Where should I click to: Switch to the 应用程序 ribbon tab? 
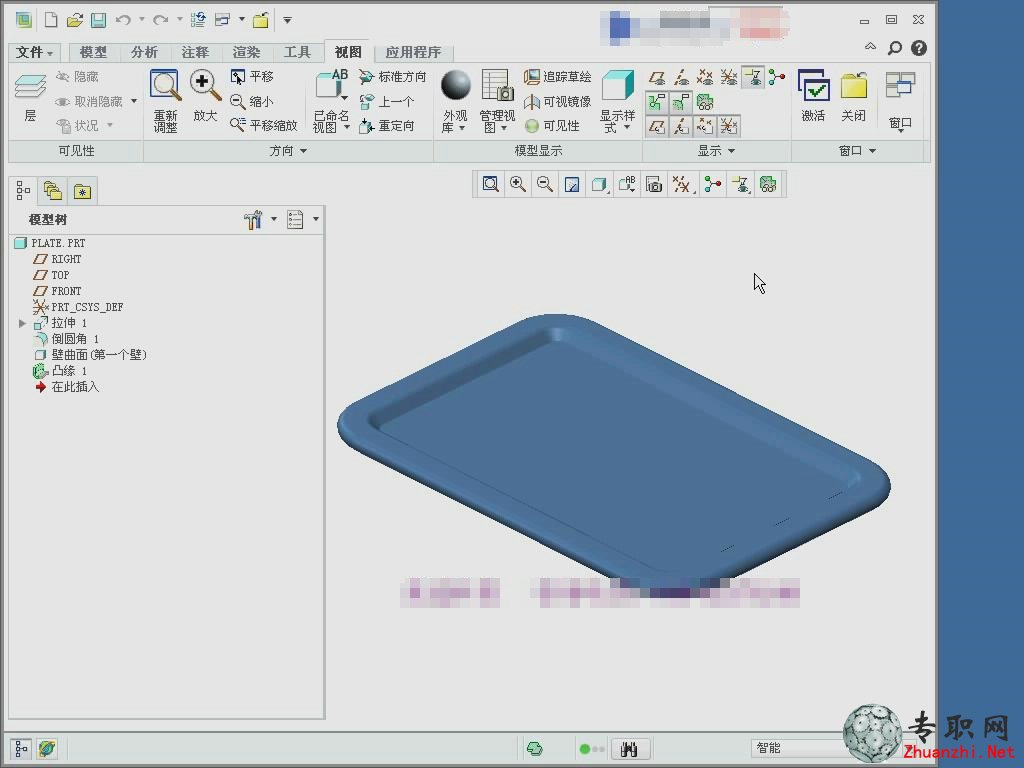(413, 52)
